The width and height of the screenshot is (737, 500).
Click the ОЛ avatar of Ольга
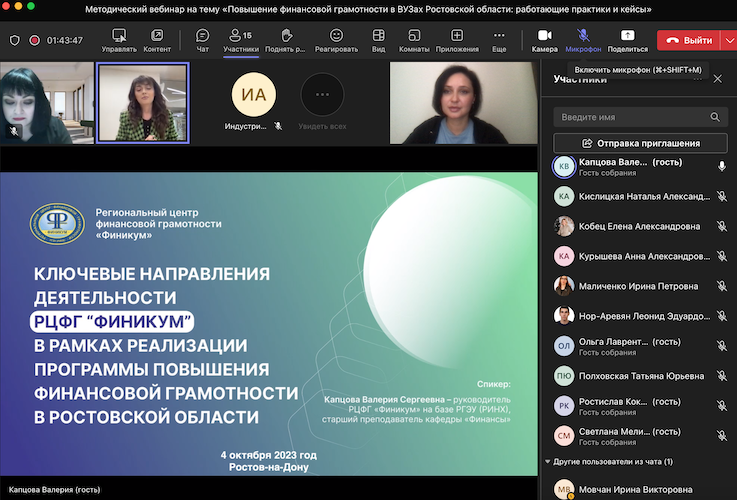point(564,346)
